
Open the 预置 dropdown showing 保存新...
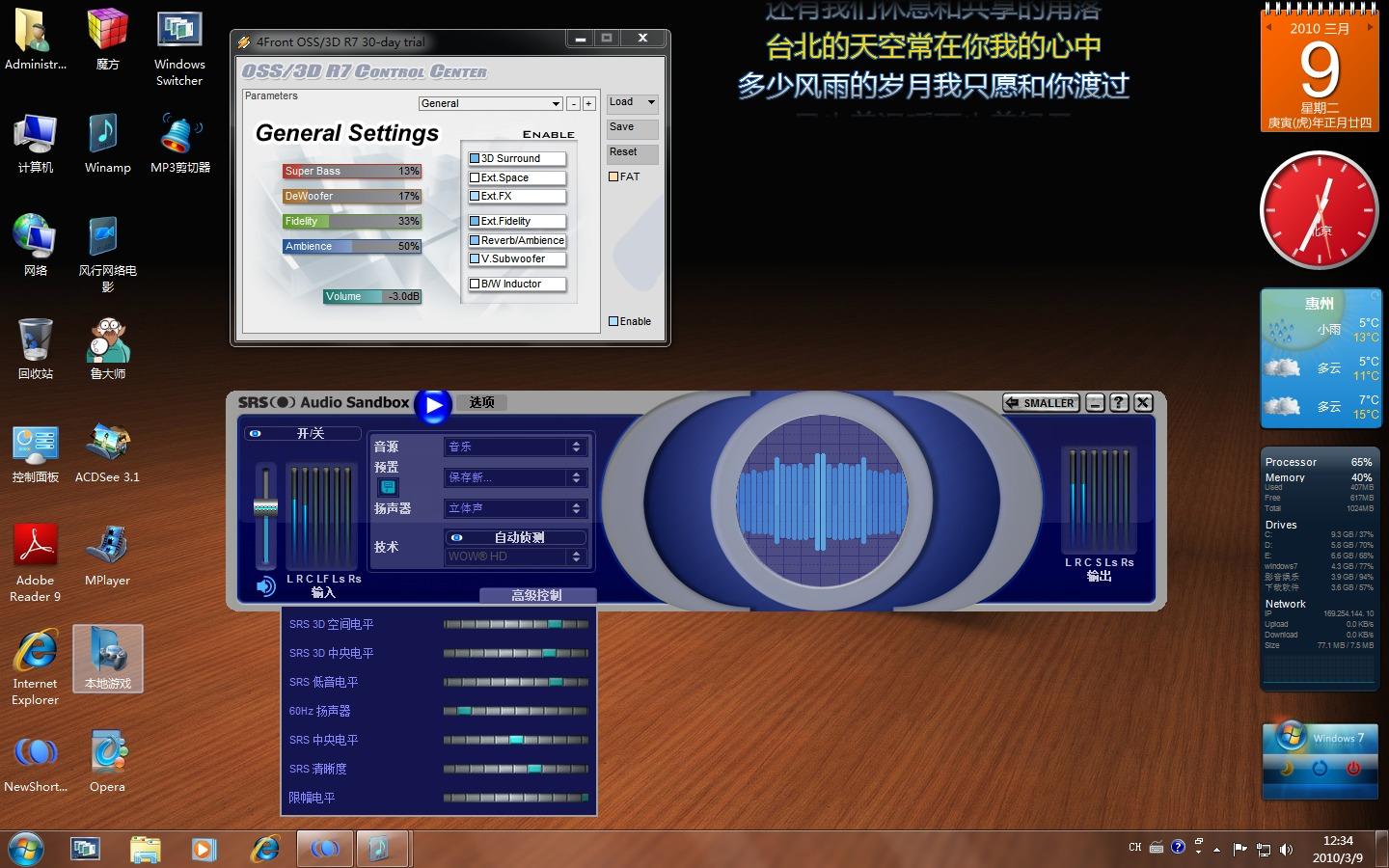click(516, 477)
